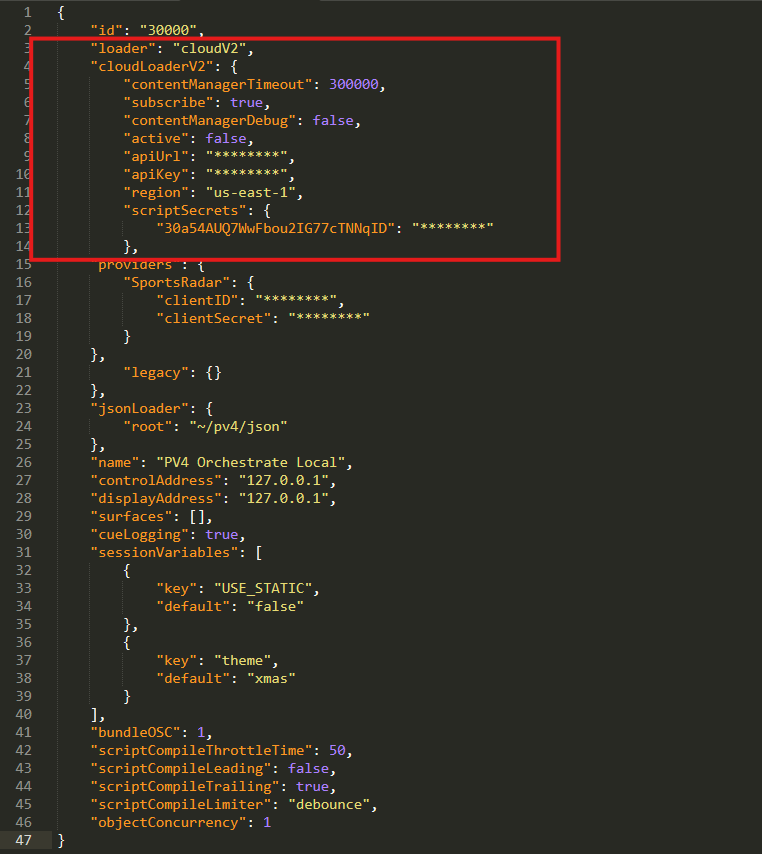762x854 pixels.
Task: Click the "clientSecret" key
Action: point(214,318)
